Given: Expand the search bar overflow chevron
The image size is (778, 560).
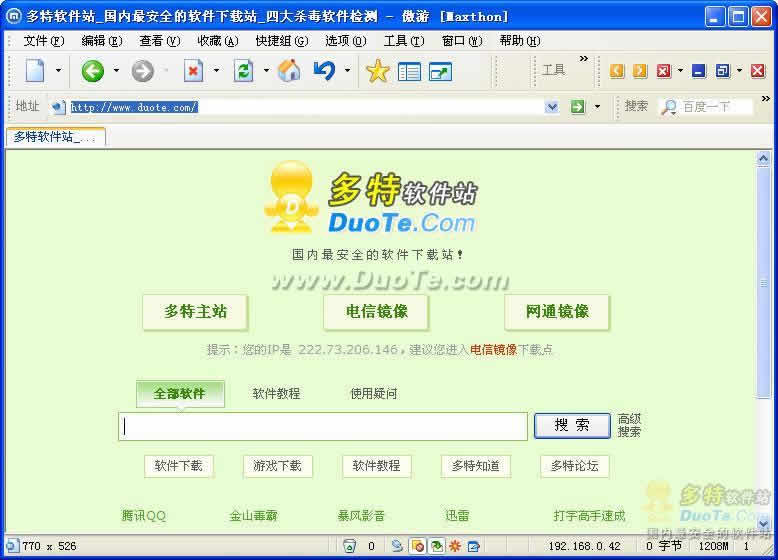Looking at the screenshot, I should click(x=766, y=98).
